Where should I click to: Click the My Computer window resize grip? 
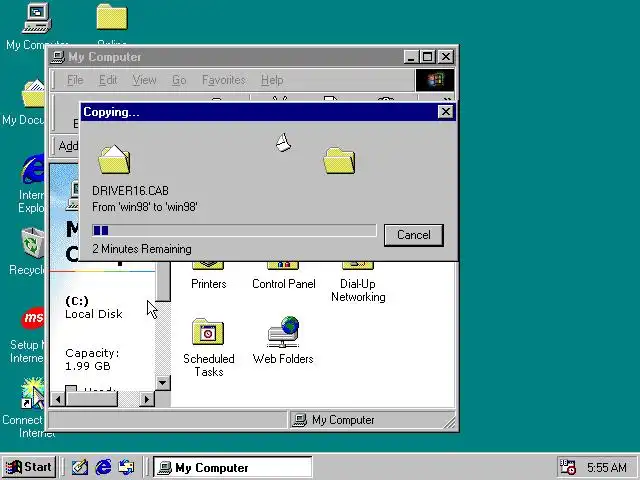[449, 422]
